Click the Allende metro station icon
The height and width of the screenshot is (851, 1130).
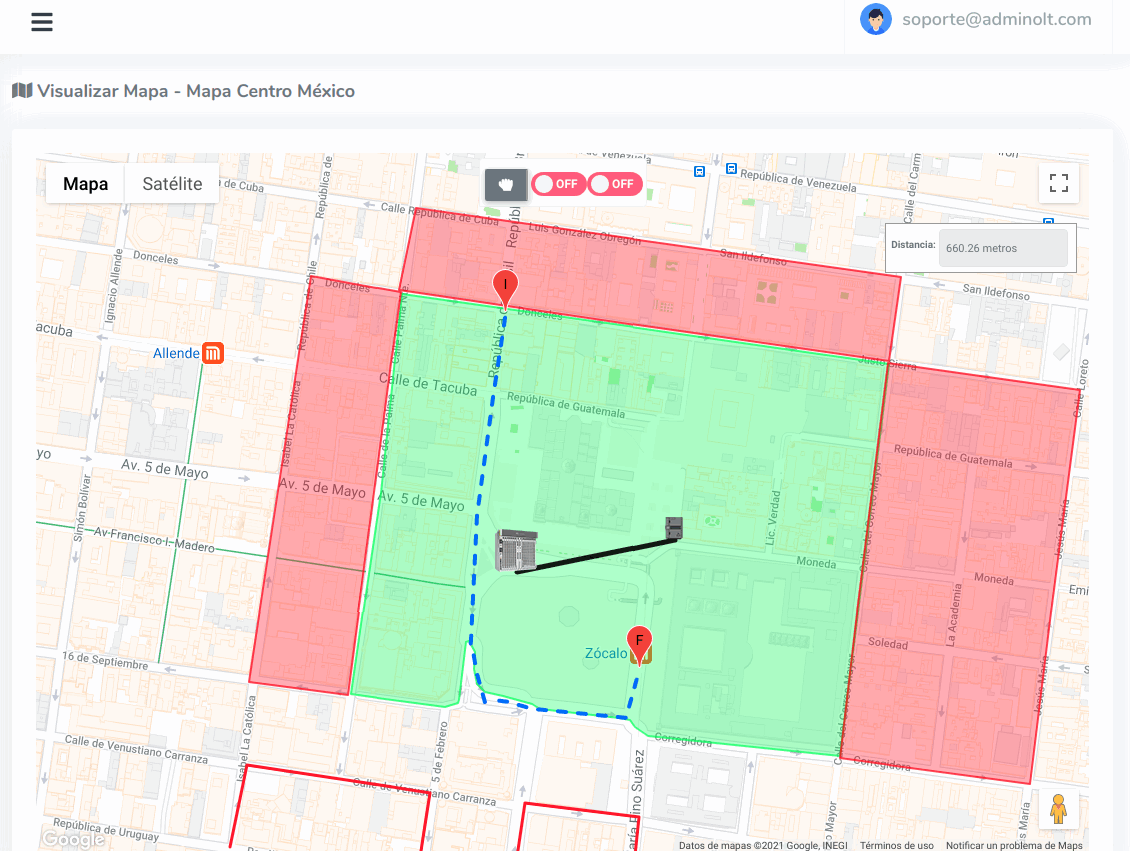click(214, 352)
